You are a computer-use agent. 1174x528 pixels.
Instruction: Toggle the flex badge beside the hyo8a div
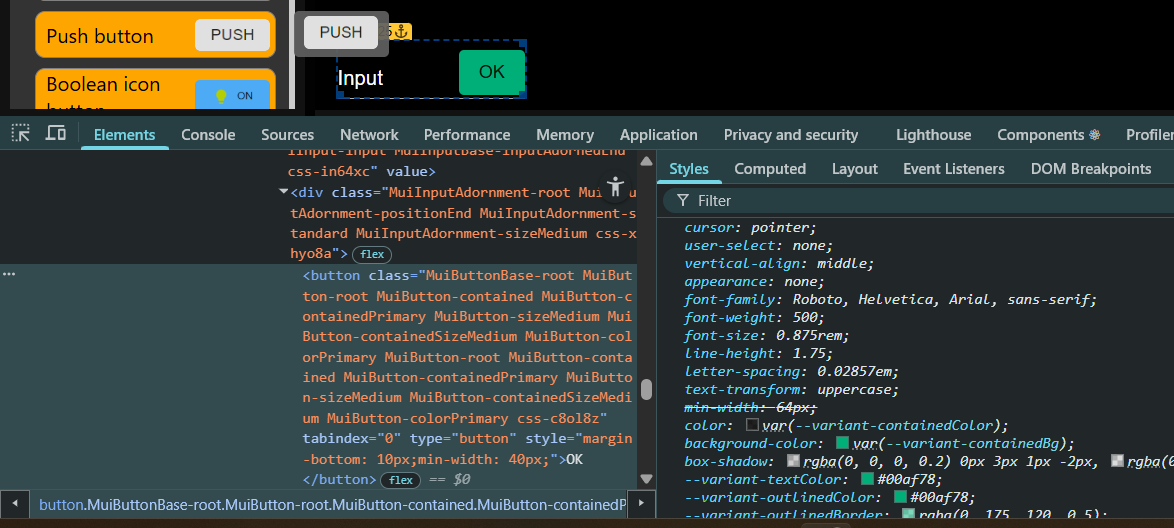pos(372,255)
